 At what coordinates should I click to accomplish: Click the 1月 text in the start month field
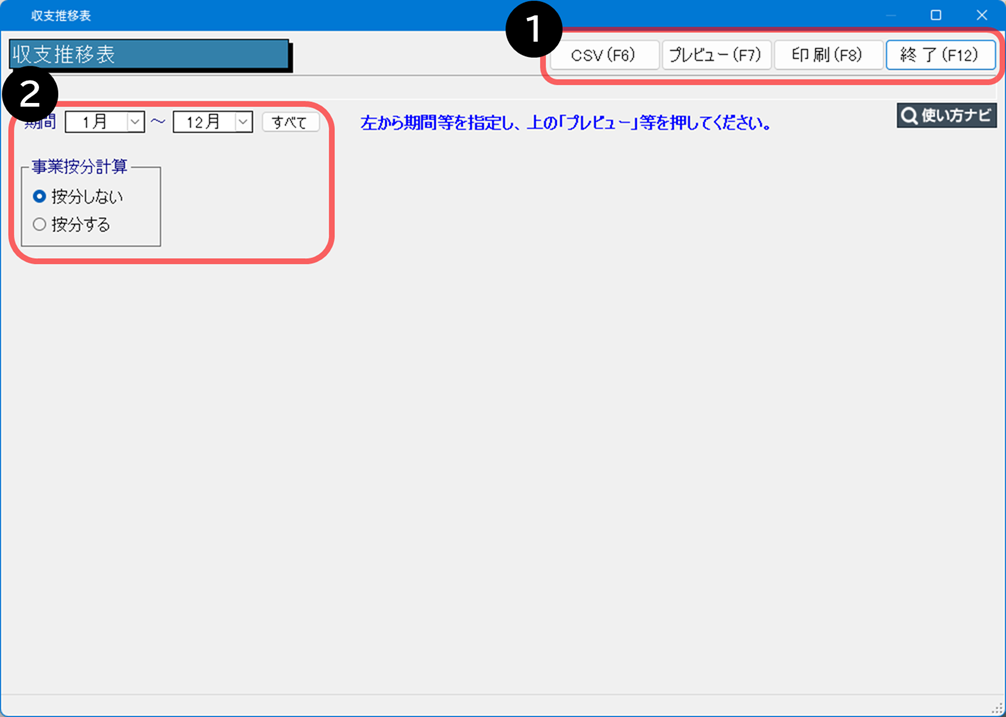(x=96, y=122)
